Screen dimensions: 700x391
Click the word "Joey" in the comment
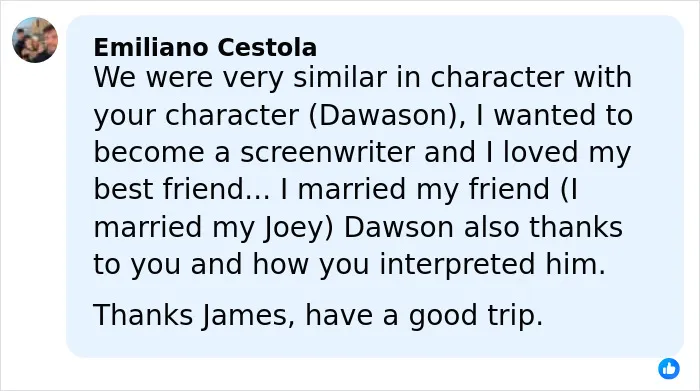point(294,228)
